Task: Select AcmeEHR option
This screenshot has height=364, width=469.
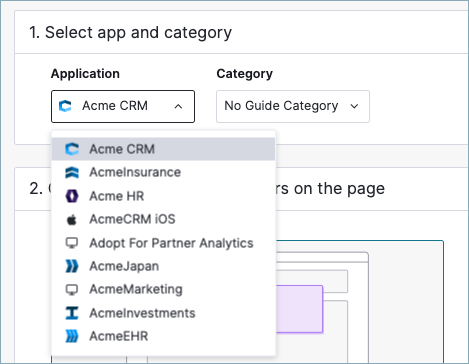Action: (x=163, y=336)
